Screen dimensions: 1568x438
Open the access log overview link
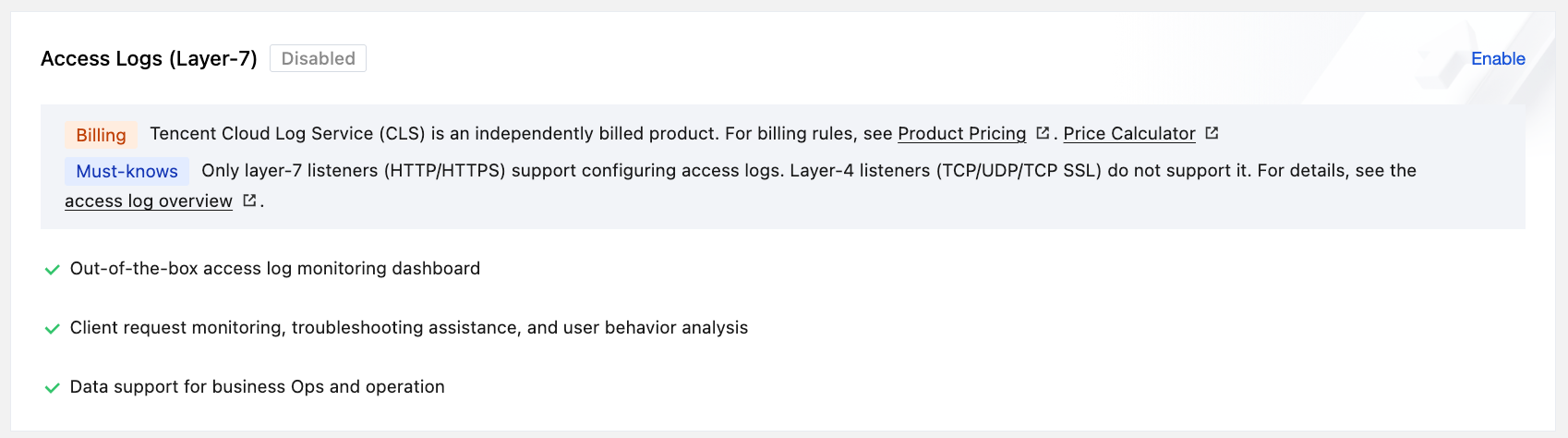pos(149,201)
